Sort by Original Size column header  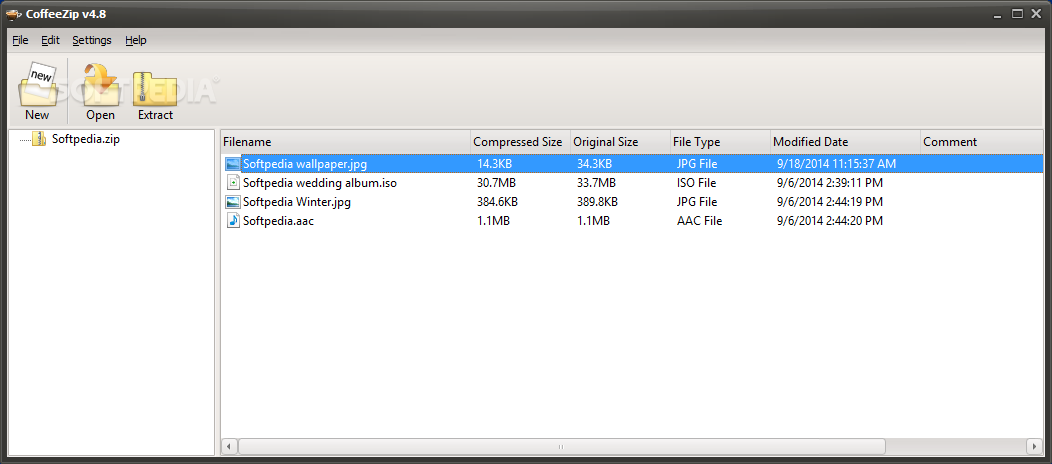tap(620, 142)
